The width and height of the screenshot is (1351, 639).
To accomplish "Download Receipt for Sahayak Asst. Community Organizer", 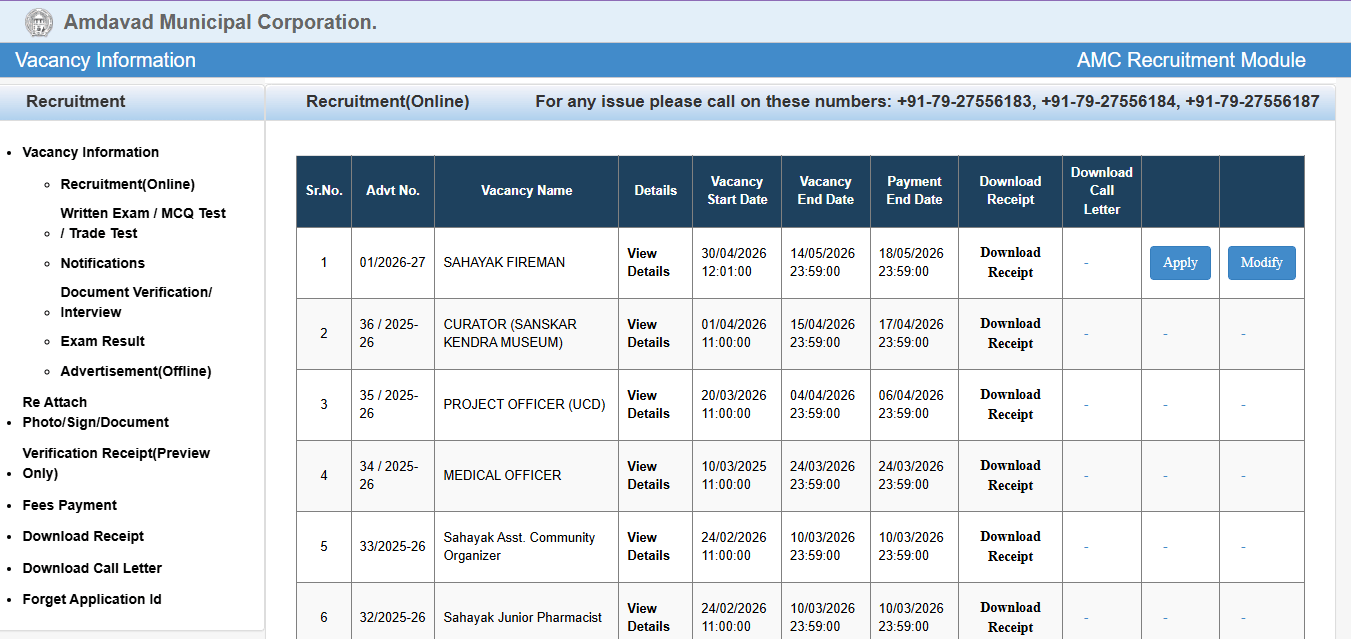I will [1010, 546].
